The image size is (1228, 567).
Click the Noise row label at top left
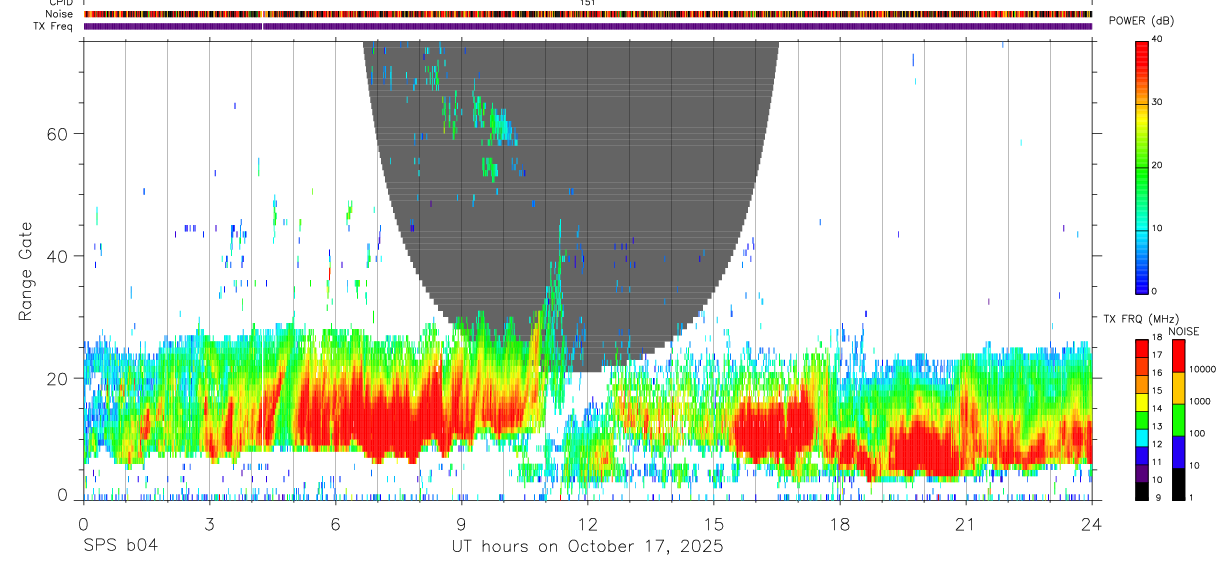[x=61, y=14]
